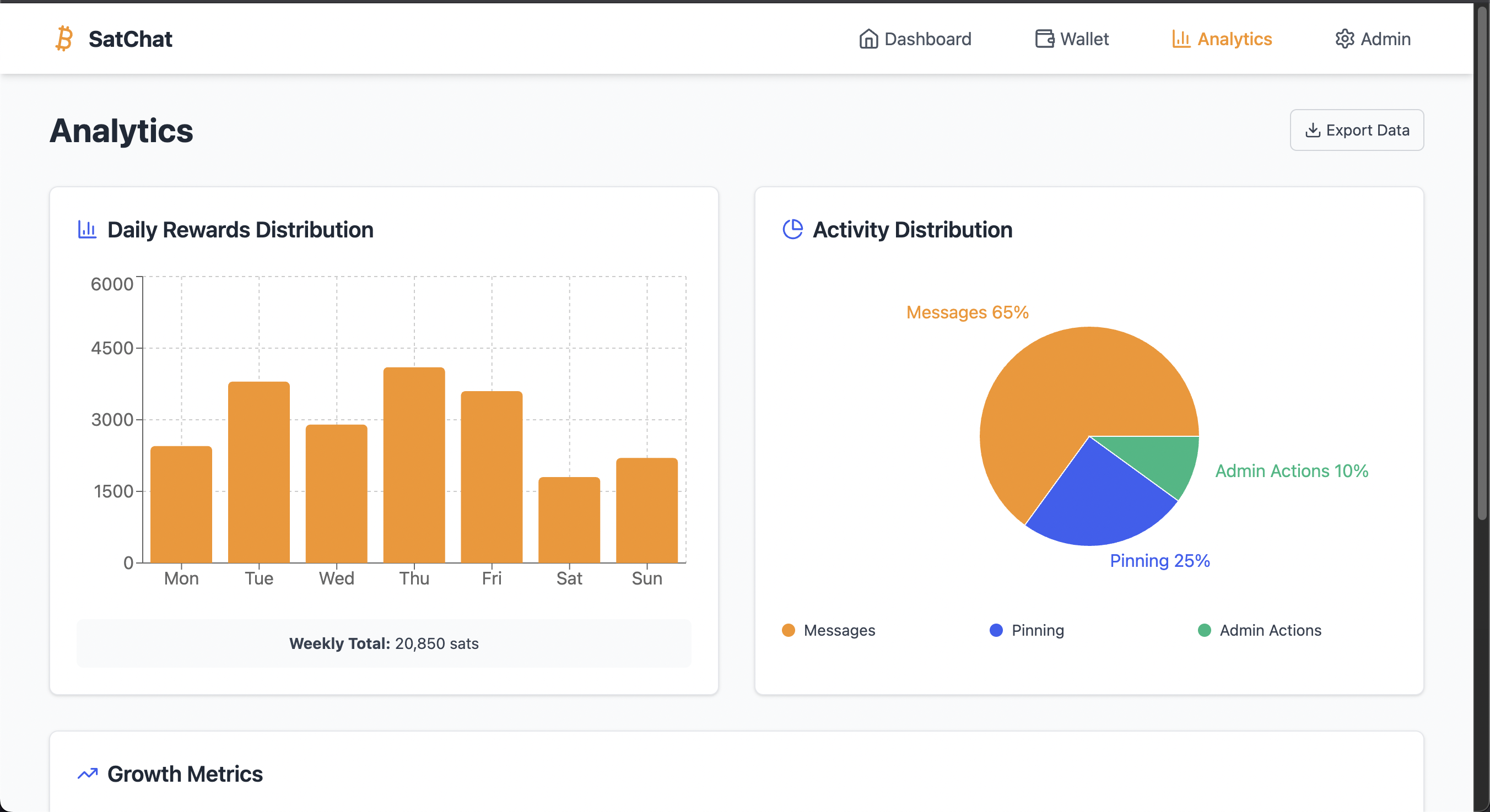The height and width of the screenshot is (812, 1490).
Task: Click the bar chart icon beside Daily Rewards
Action: click(x=88, y=230)
